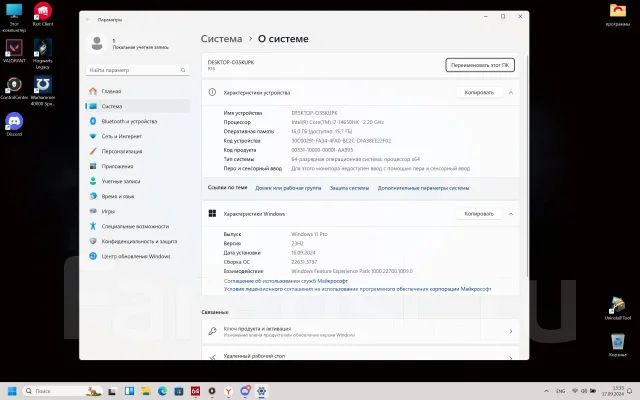
Task: Open Домен или рабочая группа link
Action: tap(288, 188)
